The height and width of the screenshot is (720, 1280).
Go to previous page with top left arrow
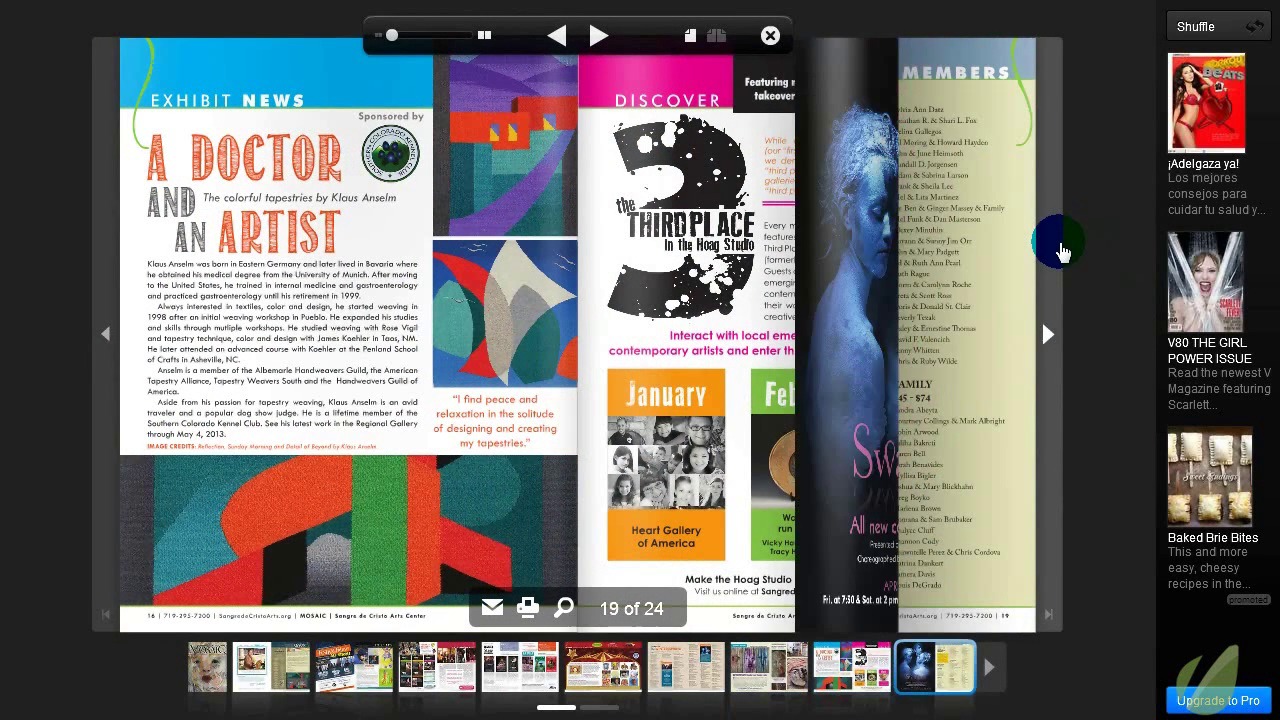point(557,36)
